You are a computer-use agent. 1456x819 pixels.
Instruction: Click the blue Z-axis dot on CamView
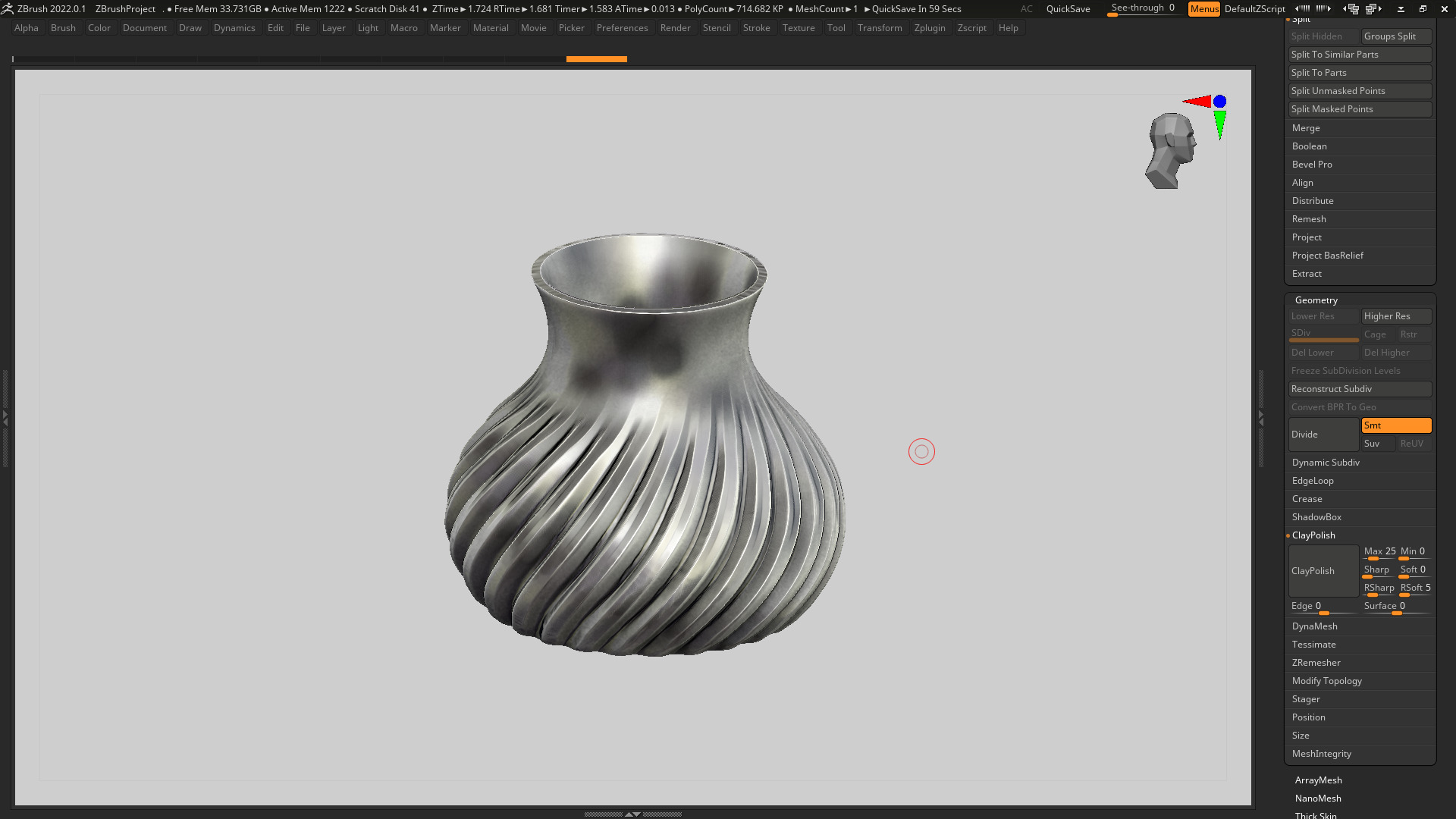1219,101
